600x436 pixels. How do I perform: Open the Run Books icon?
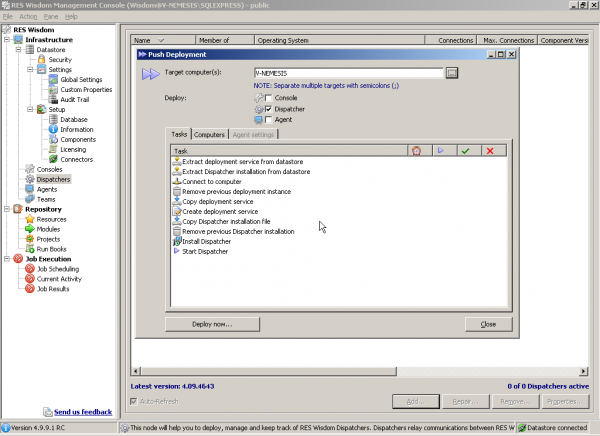pyautogui.click(x=30, y=249)
